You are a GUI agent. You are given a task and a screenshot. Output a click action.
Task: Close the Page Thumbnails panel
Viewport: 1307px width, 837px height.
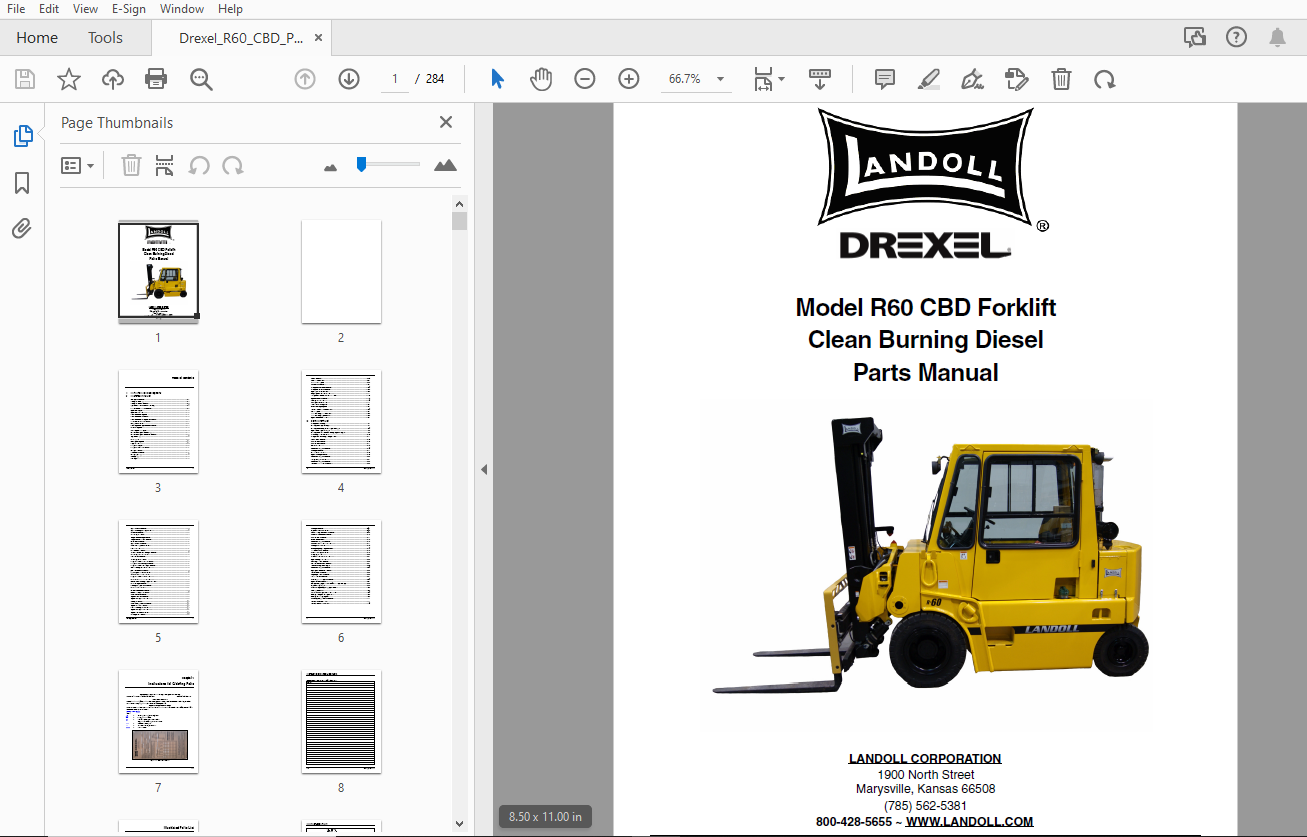446,122
